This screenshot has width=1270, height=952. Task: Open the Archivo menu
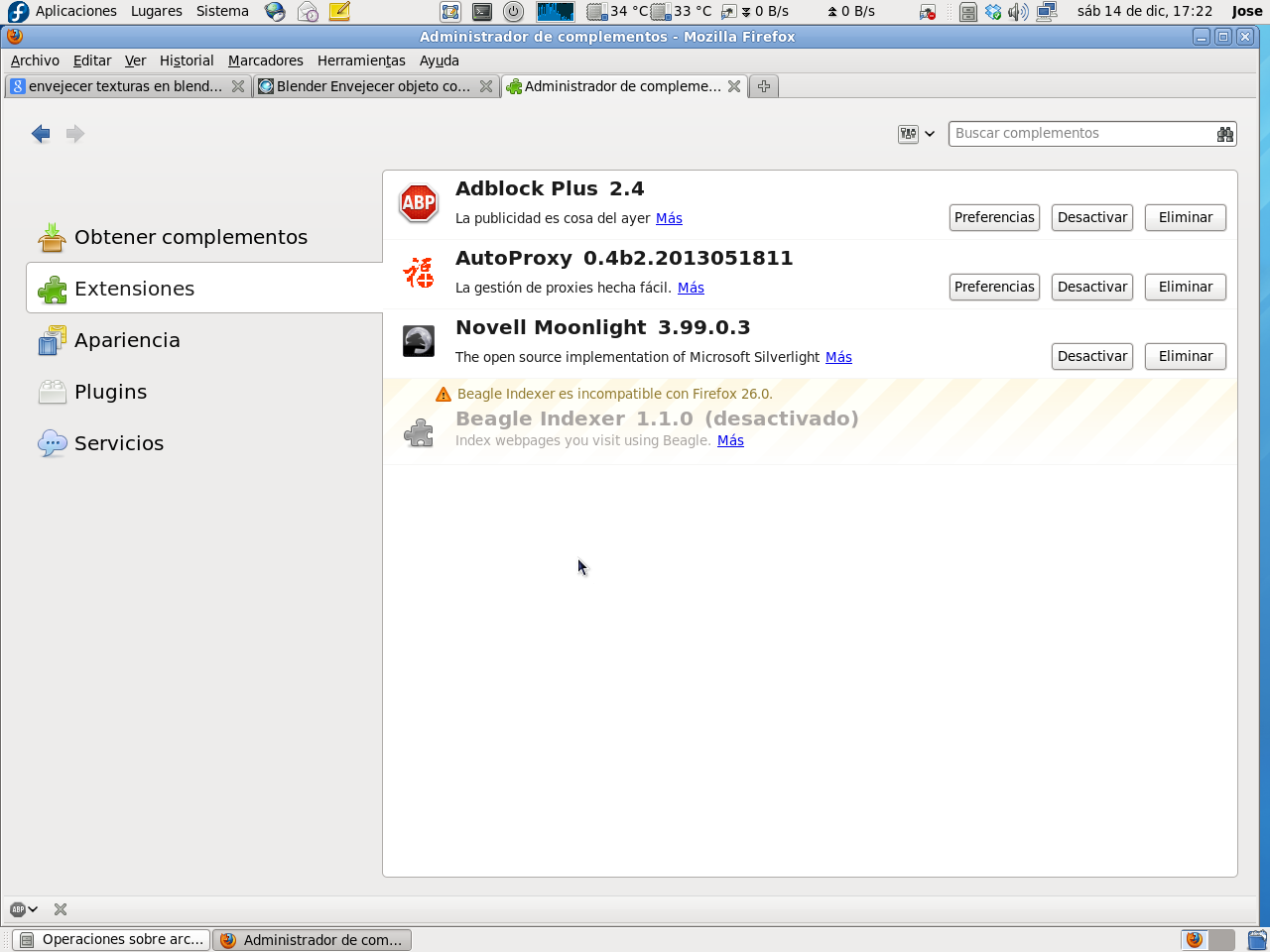(x=35, y=60)
